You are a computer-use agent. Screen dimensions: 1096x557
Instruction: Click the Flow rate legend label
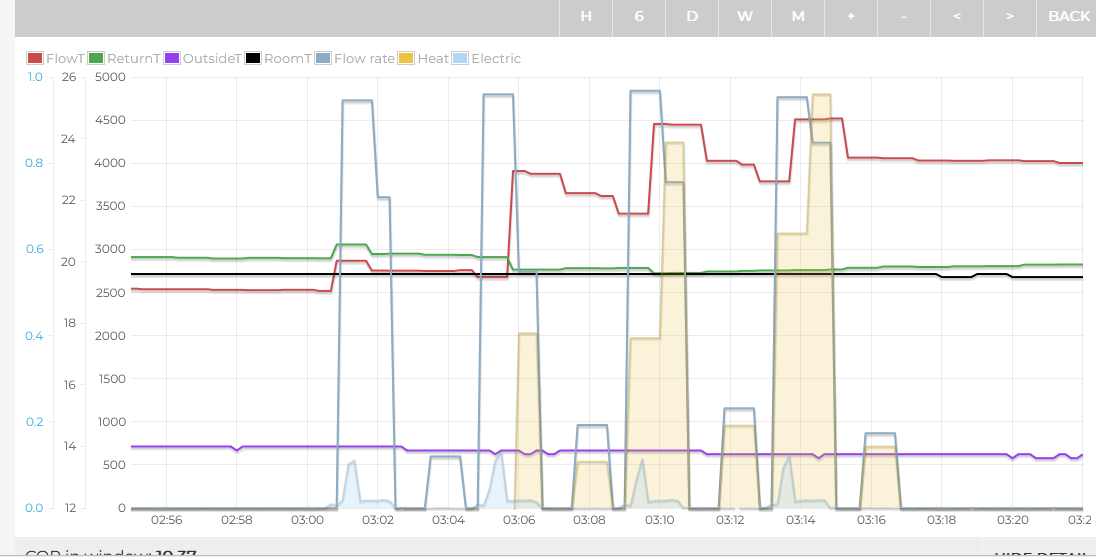364,59
